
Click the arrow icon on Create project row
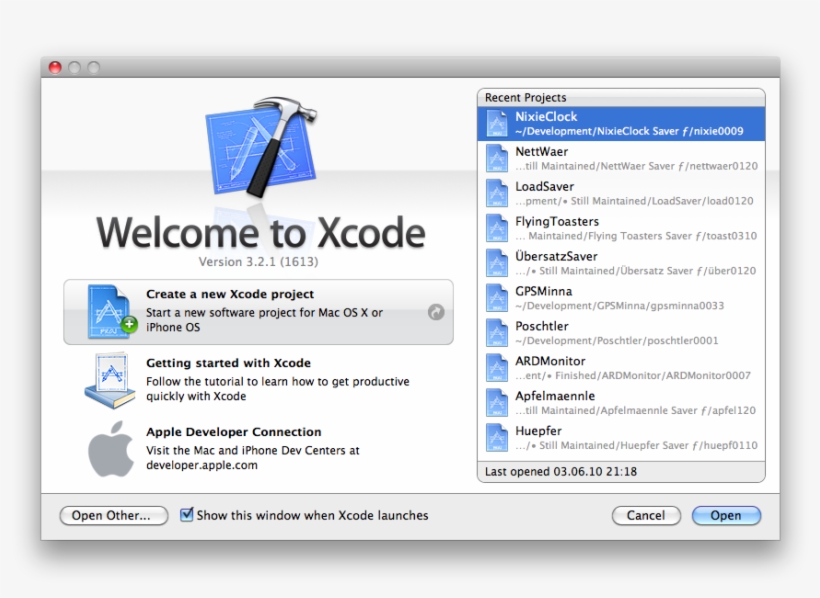point(436,312)
